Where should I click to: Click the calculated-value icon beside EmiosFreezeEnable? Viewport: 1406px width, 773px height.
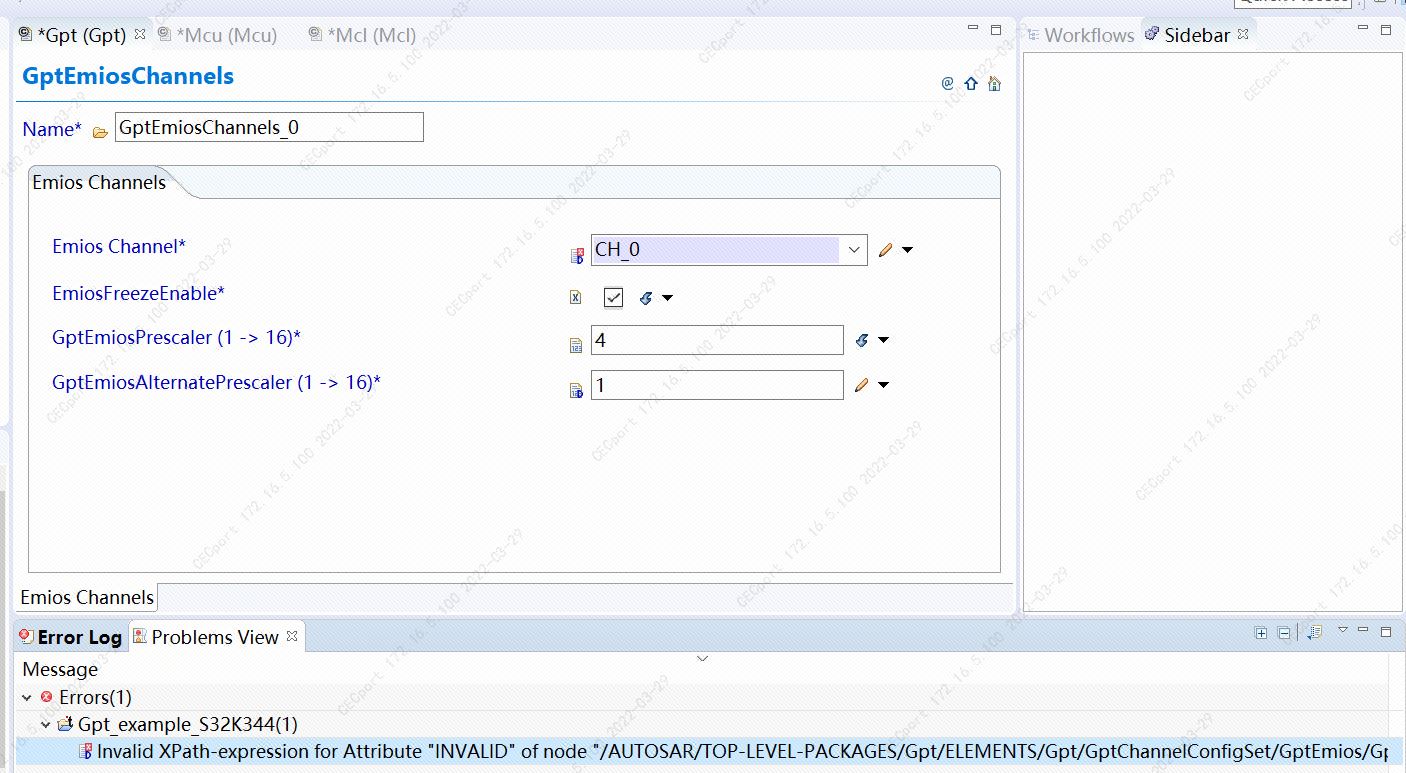pyautogui.click(x=645, y=298)
